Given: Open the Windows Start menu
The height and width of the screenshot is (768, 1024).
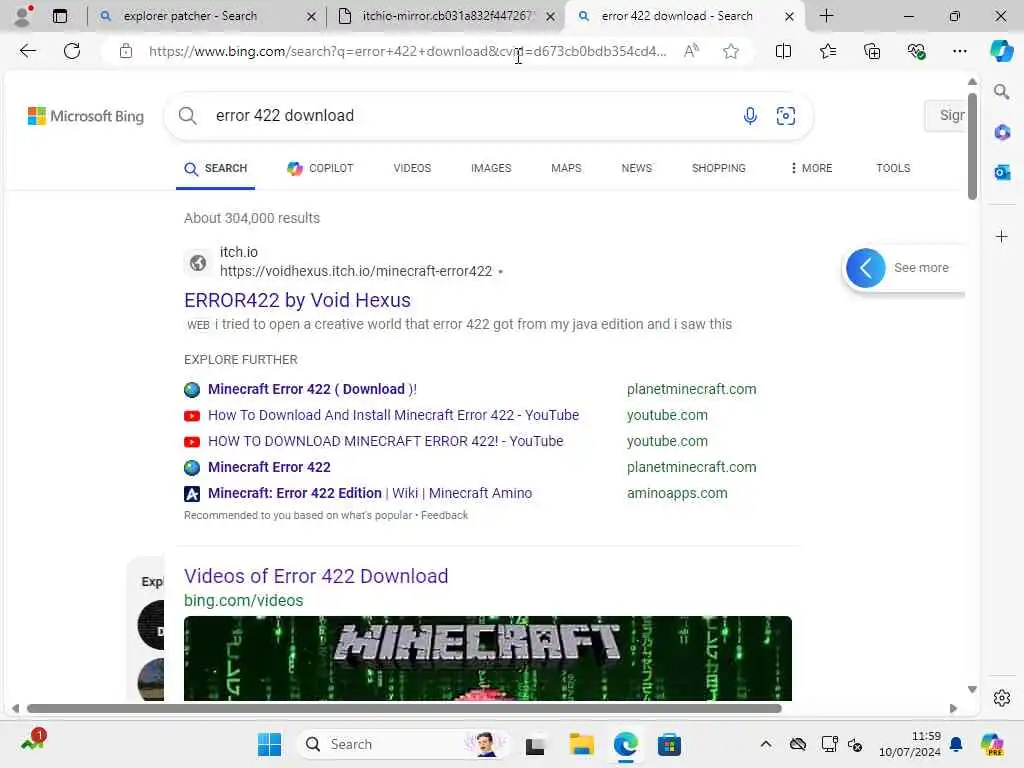Looking at the screenshot, I should (x=269, y=744).
